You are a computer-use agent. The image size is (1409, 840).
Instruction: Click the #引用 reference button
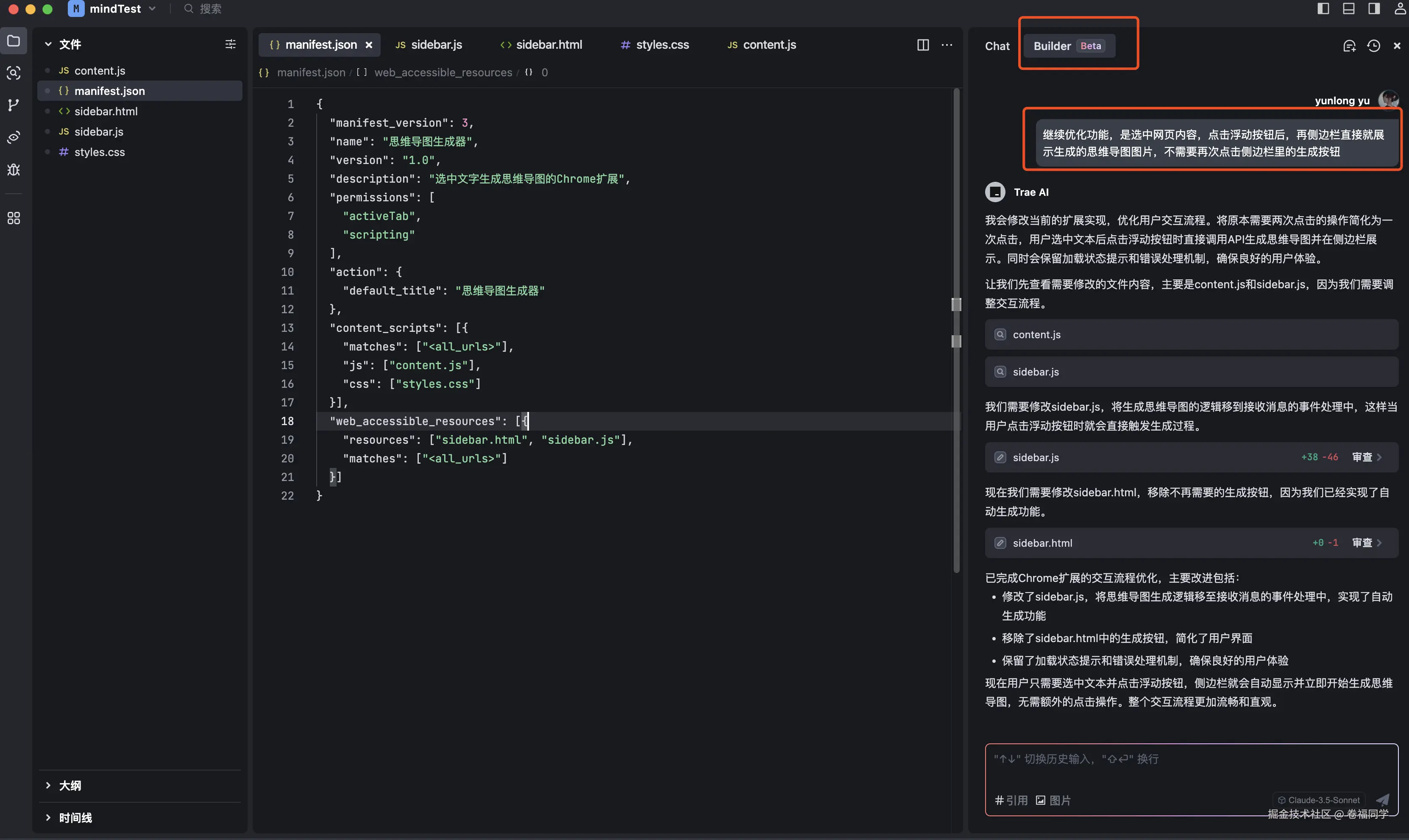tap(1011, 800)
